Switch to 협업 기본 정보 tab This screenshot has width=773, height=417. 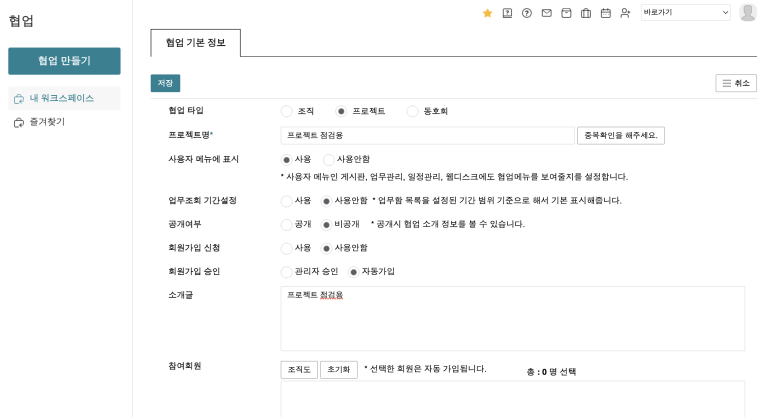tap(195, 43)
